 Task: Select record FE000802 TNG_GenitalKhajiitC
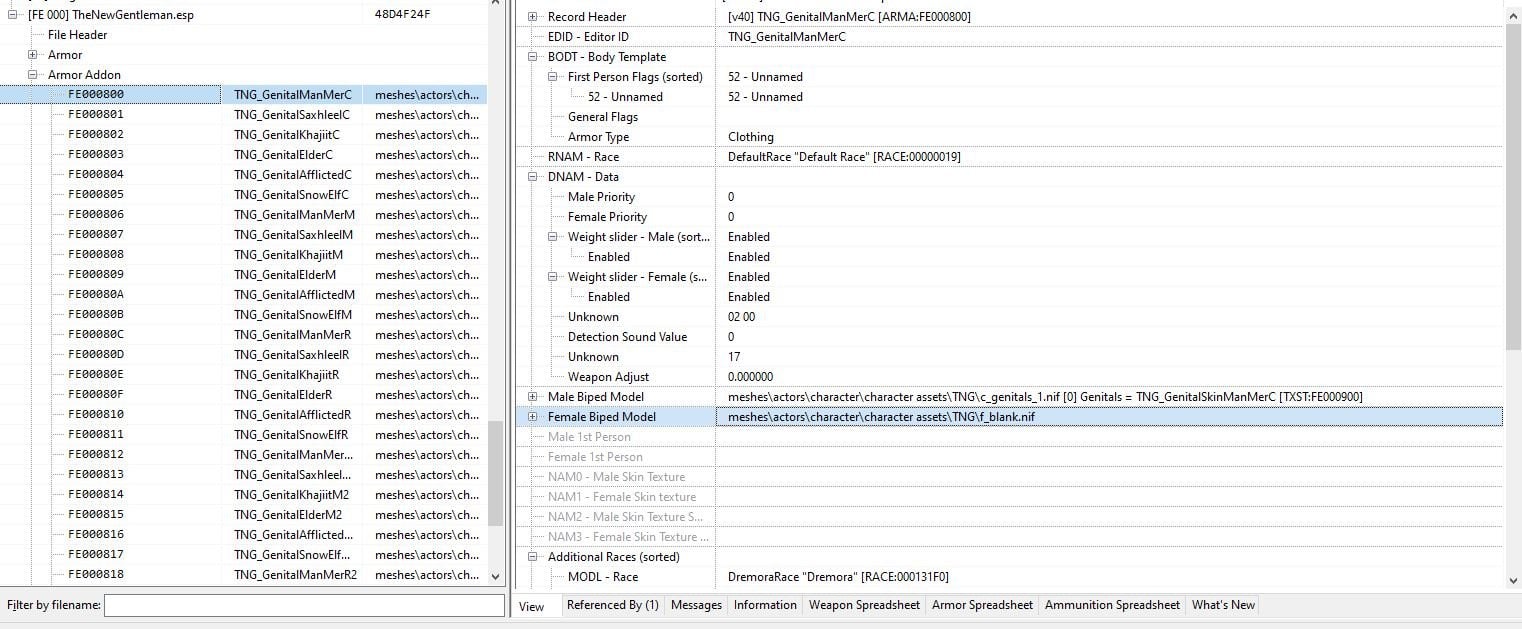point(244,135)
